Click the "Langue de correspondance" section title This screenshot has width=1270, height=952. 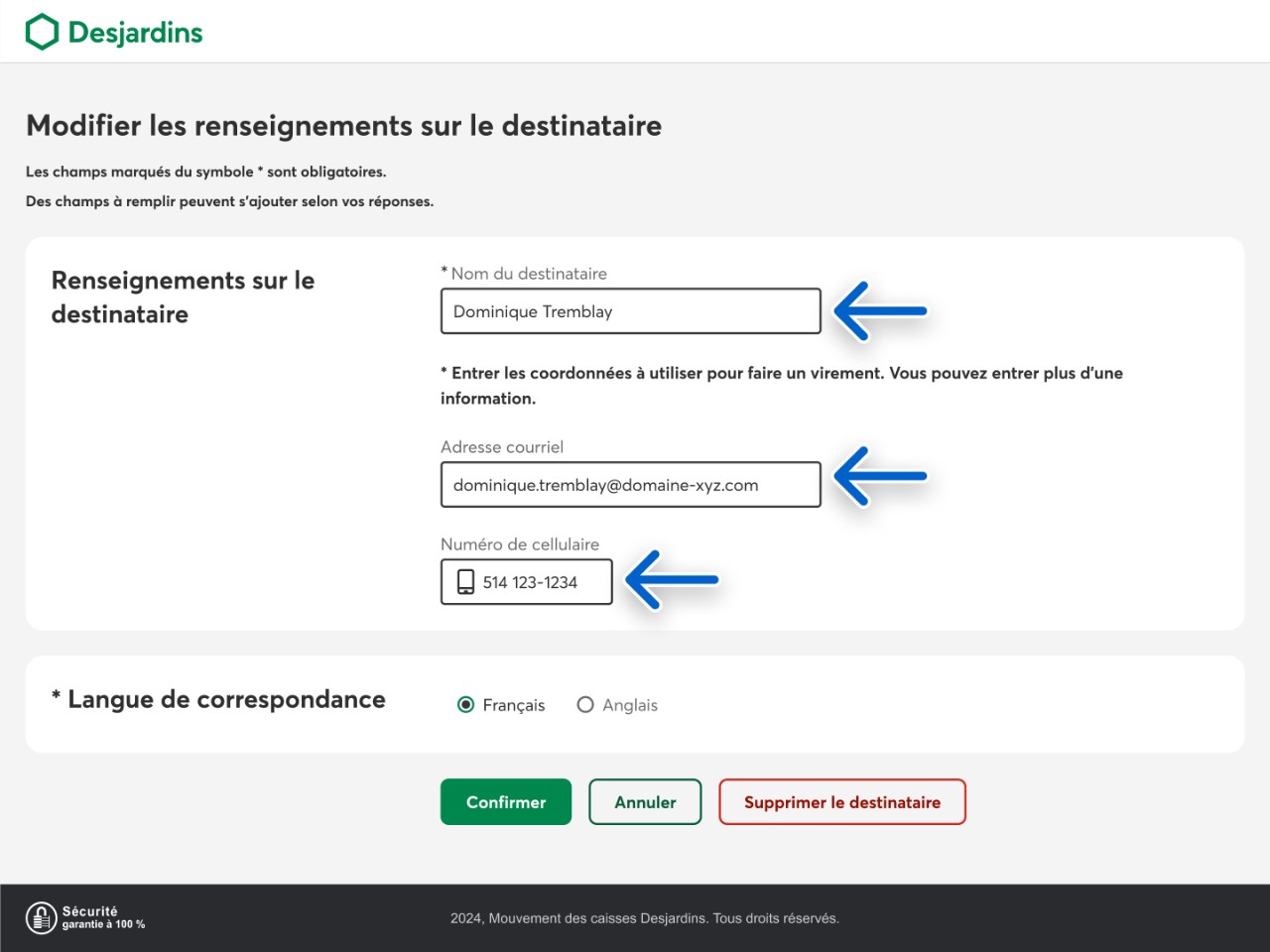[226, 699]
